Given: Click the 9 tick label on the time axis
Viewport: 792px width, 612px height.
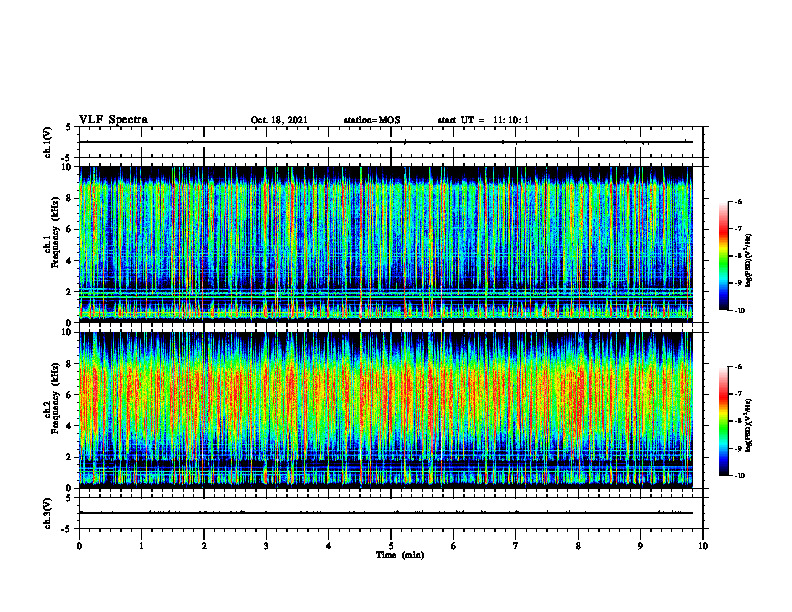Looking at the screenshot, I should pos(640,546).
